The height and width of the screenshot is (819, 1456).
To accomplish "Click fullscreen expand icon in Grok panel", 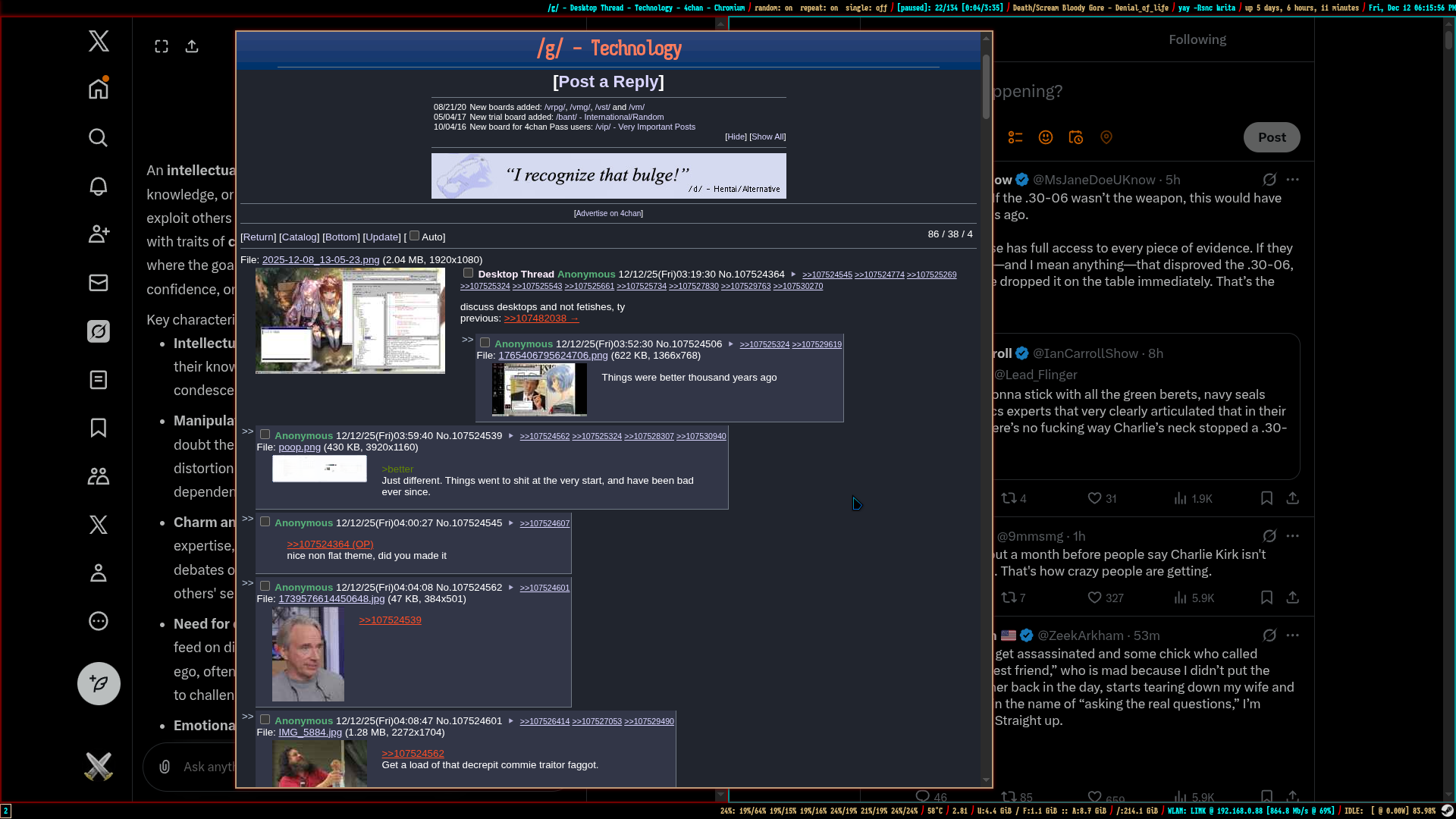I will click(162, 47).
